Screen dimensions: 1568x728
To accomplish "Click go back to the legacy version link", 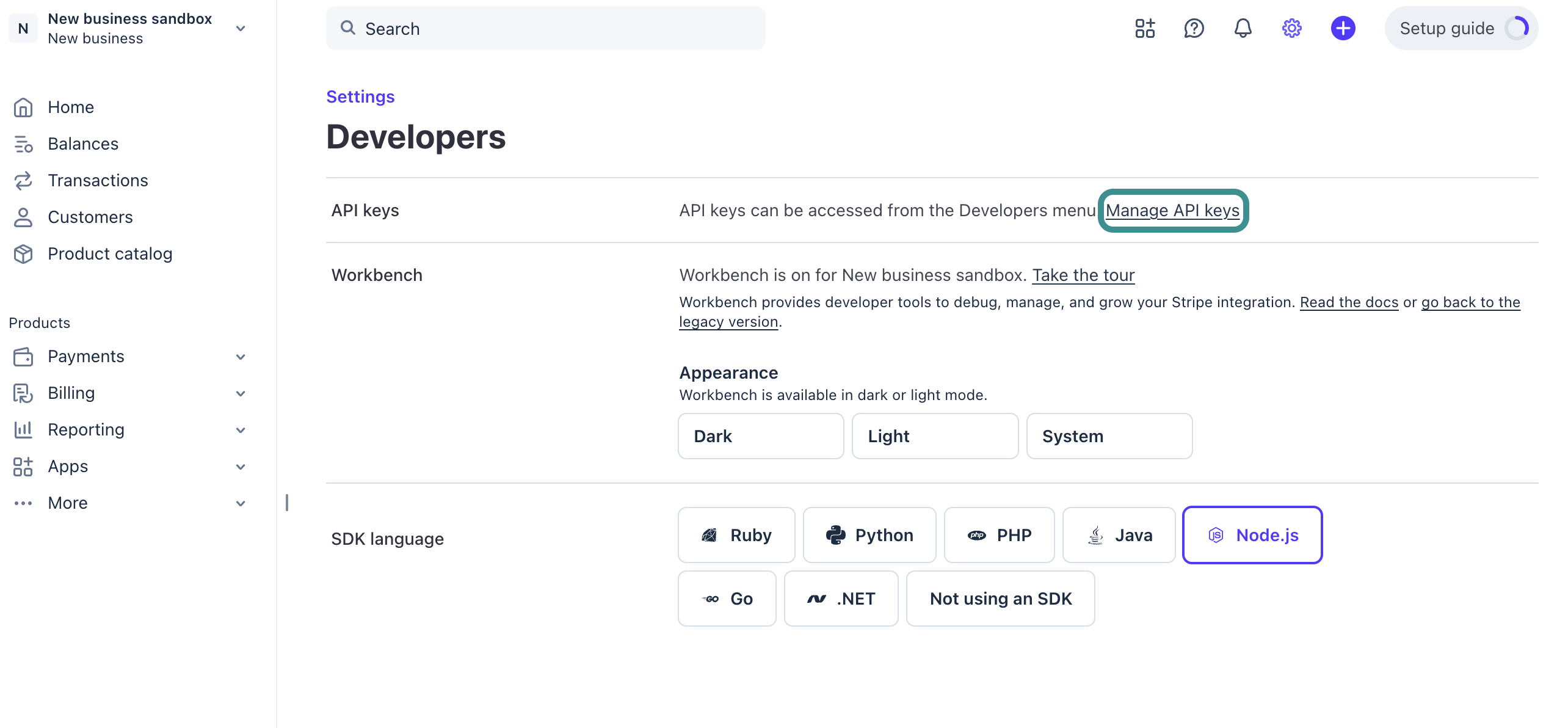I will [x=1470, y=302].
